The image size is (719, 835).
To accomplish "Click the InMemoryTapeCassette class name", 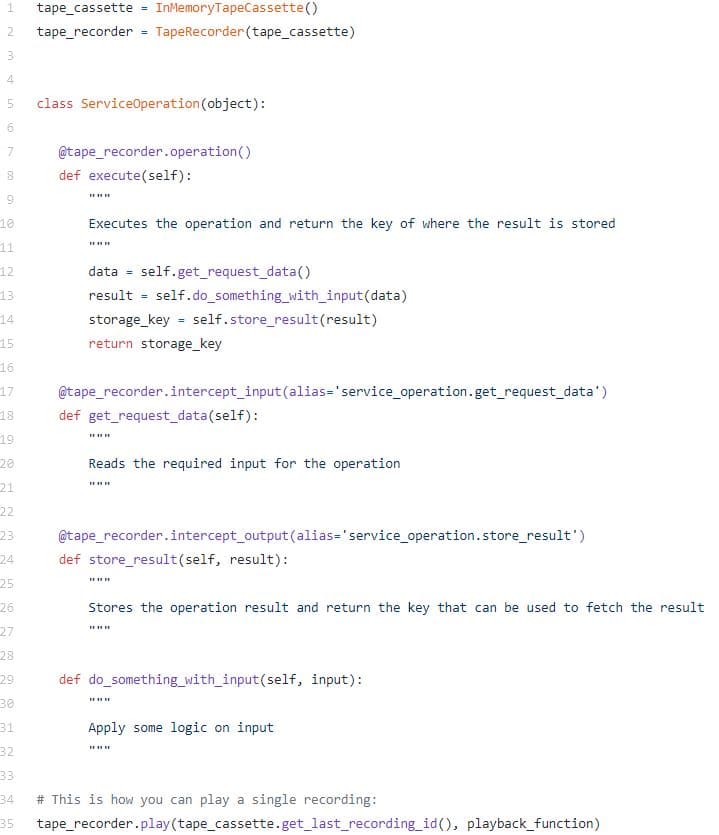I will [229, 8].
